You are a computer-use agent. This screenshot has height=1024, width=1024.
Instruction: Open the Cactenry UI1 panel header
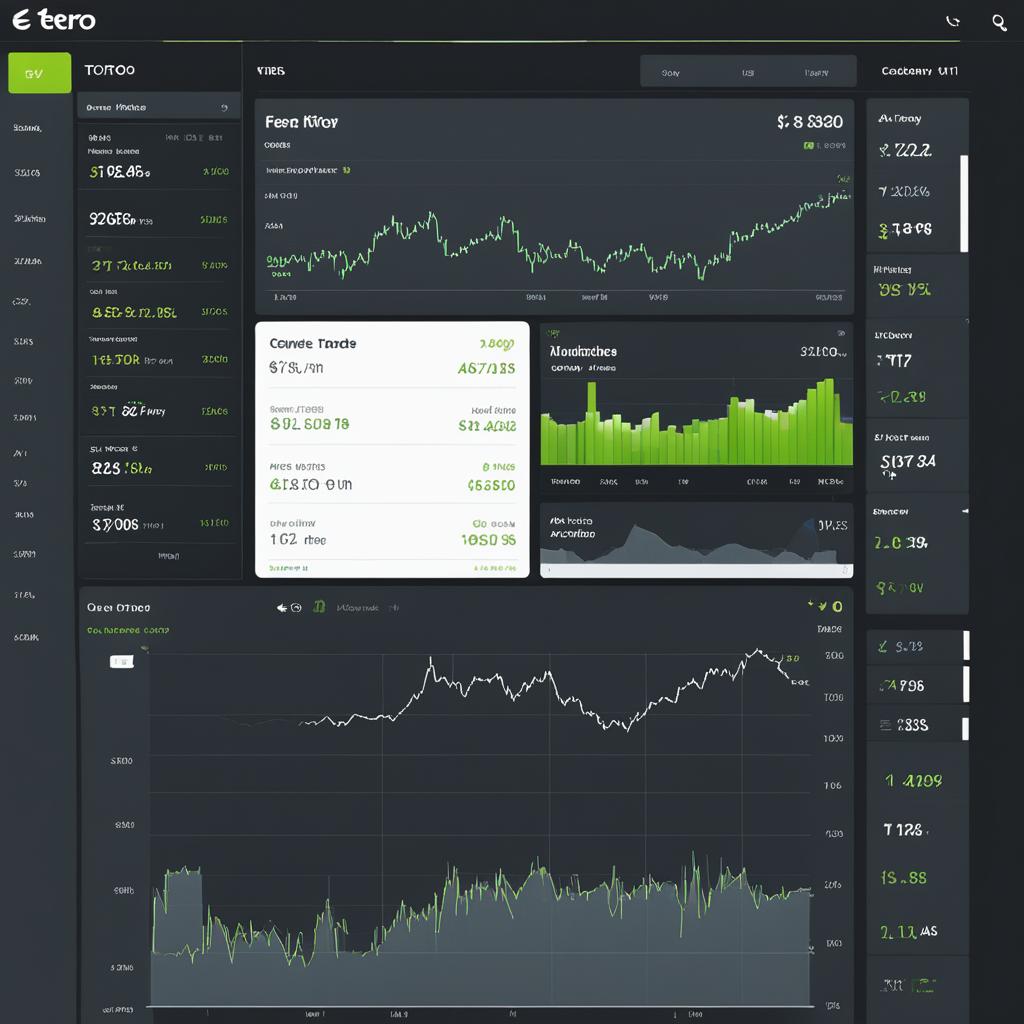(919, 71)
